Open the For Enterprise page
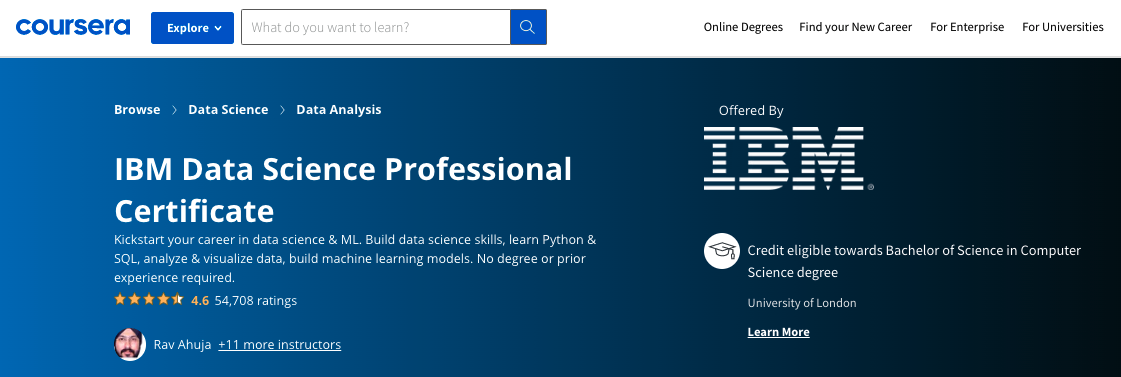This screenshot has height=377, width=1121. point(967,27)
